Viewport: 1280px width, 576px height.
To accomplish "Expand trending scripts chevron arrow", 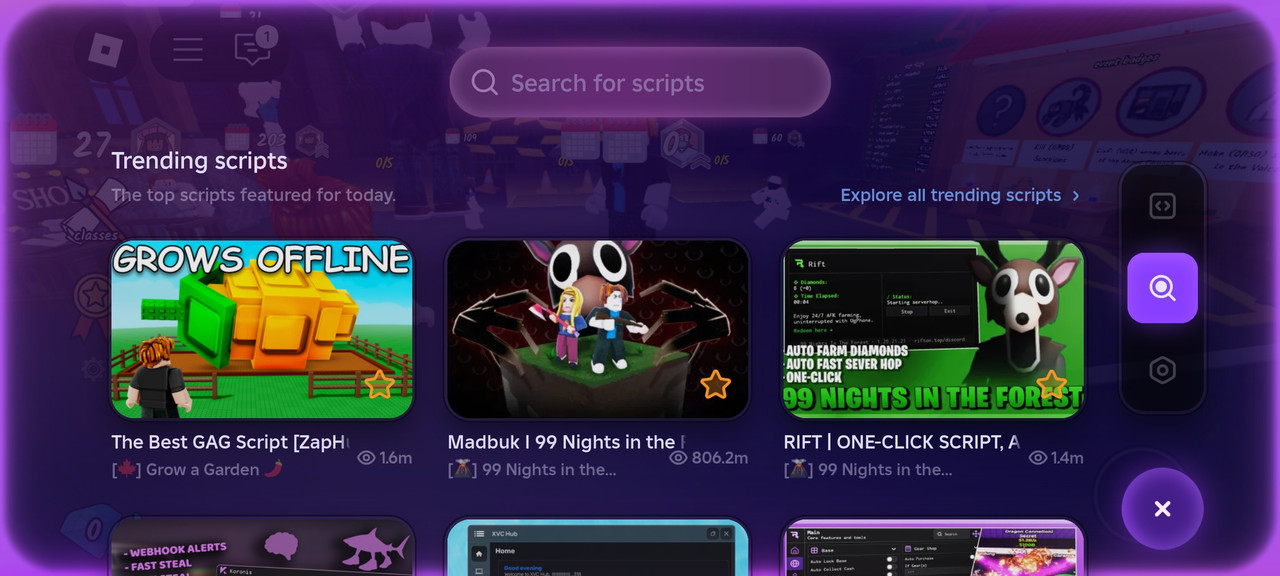I will click(1076, 196).
